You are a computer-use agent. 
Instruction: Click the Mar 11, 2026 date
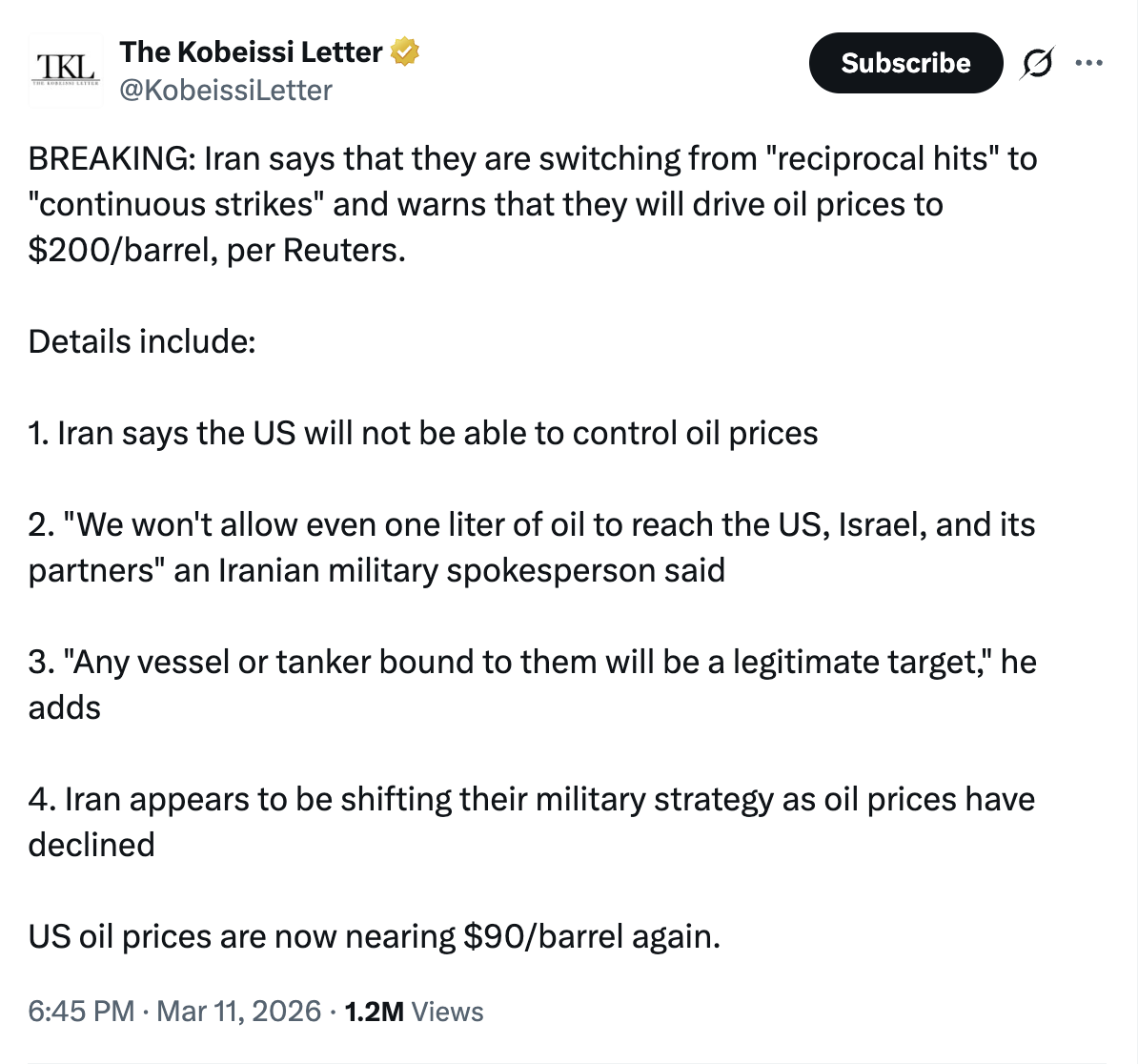(x=238, y=1011)
